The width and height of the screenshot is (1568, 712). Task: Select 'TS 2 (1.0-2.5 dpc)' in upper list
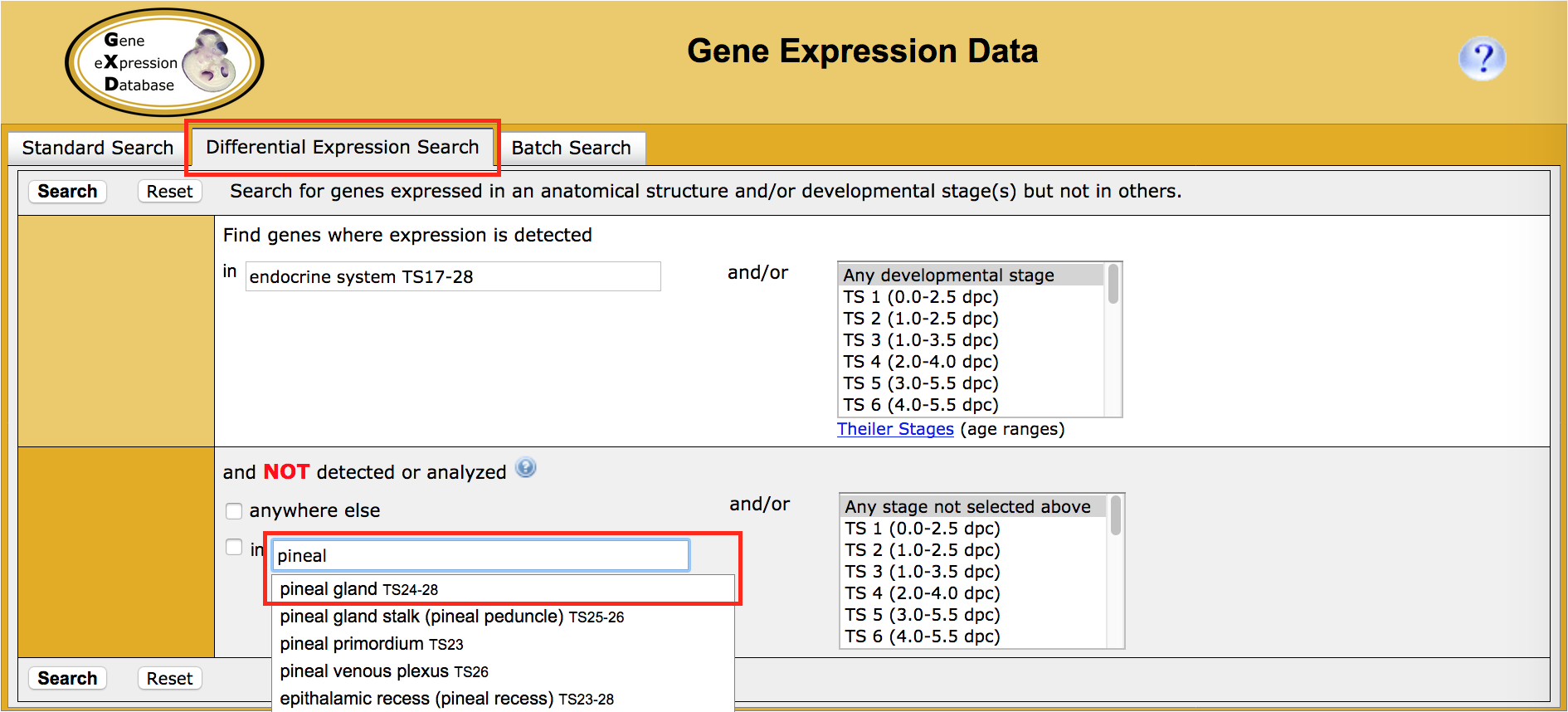971,318
